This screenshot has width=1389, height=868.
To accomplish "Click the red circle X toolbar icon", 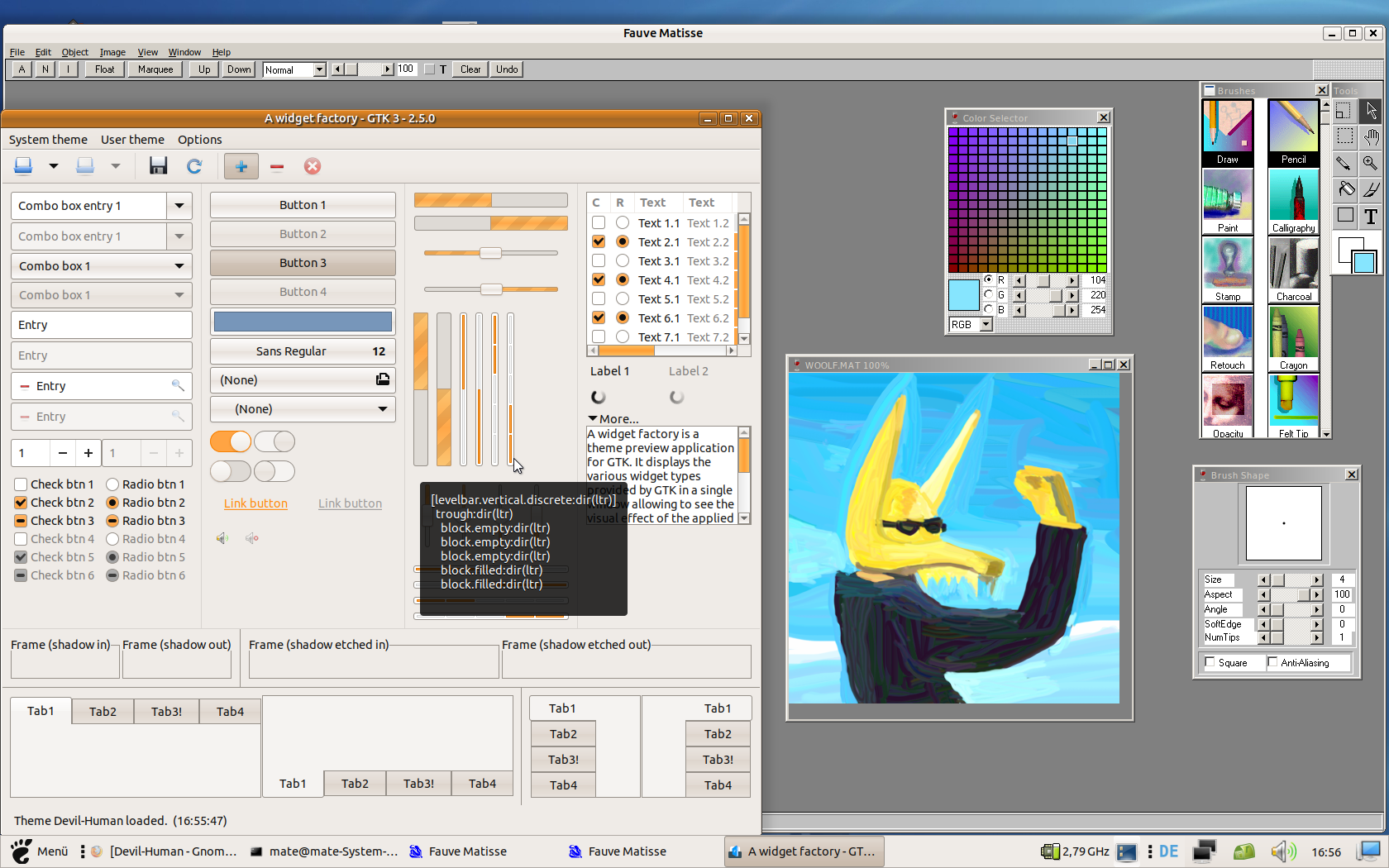I will tap(313, 166).
